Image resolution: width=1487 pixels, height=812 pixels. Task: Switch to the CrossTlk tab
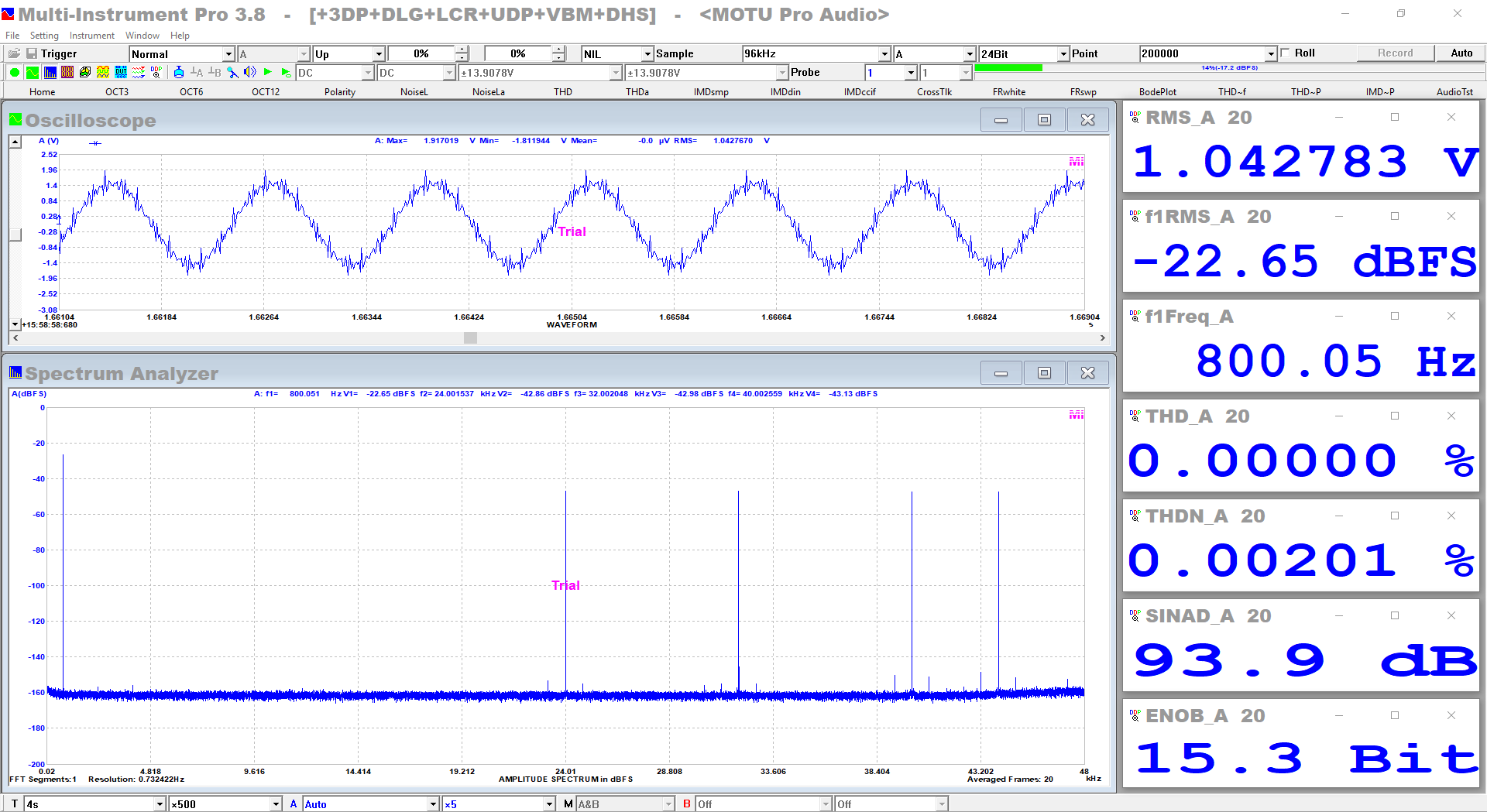coord(934,91)
